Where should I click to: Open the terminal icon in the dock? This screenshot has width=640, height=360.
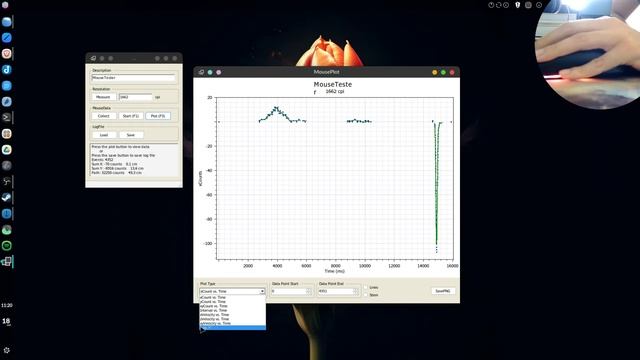(7, 118)
